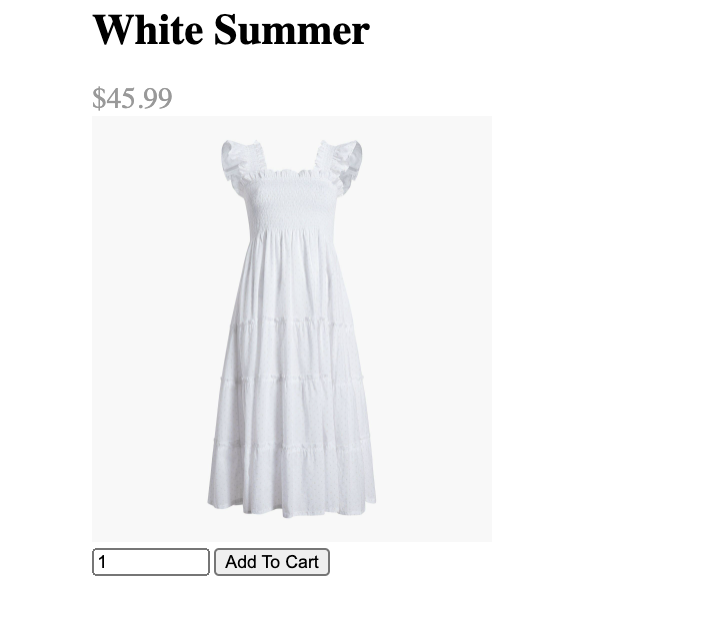Viewport: 706px width, 634px height.
Task: Click the gray background right of the dress
Action: click(434, 329)
